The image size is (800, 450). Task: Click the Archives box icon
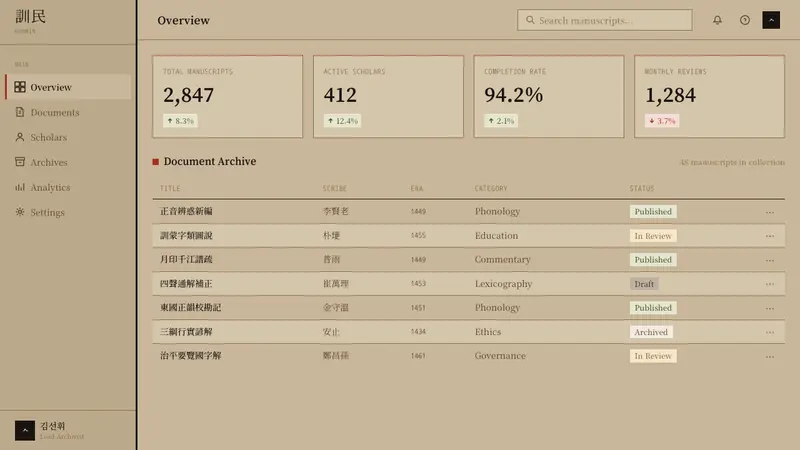(20, 162)
